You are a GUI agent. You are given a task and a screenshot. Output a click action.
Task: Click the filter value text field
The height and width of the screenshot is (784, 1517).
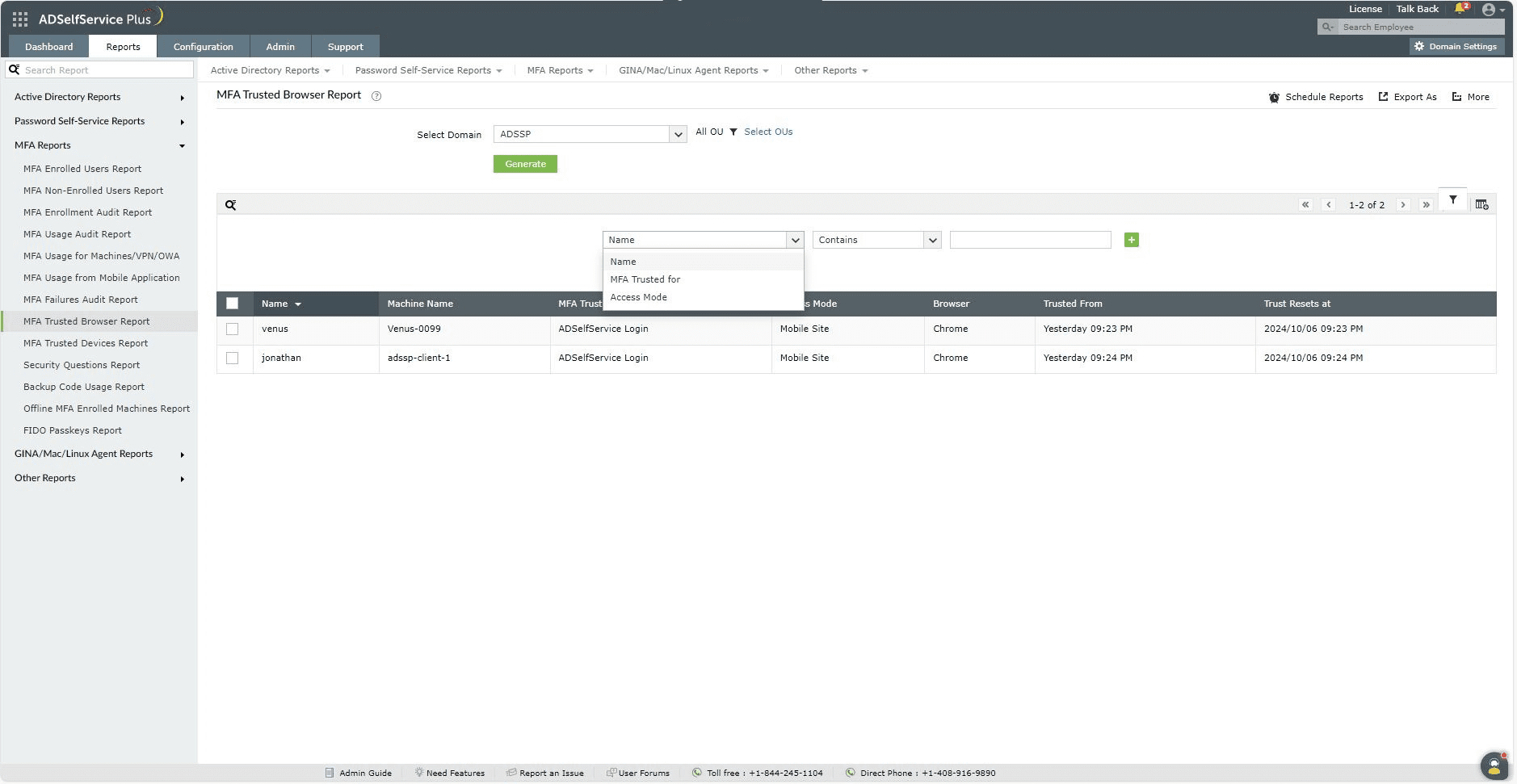click(x=1030, y=240)
